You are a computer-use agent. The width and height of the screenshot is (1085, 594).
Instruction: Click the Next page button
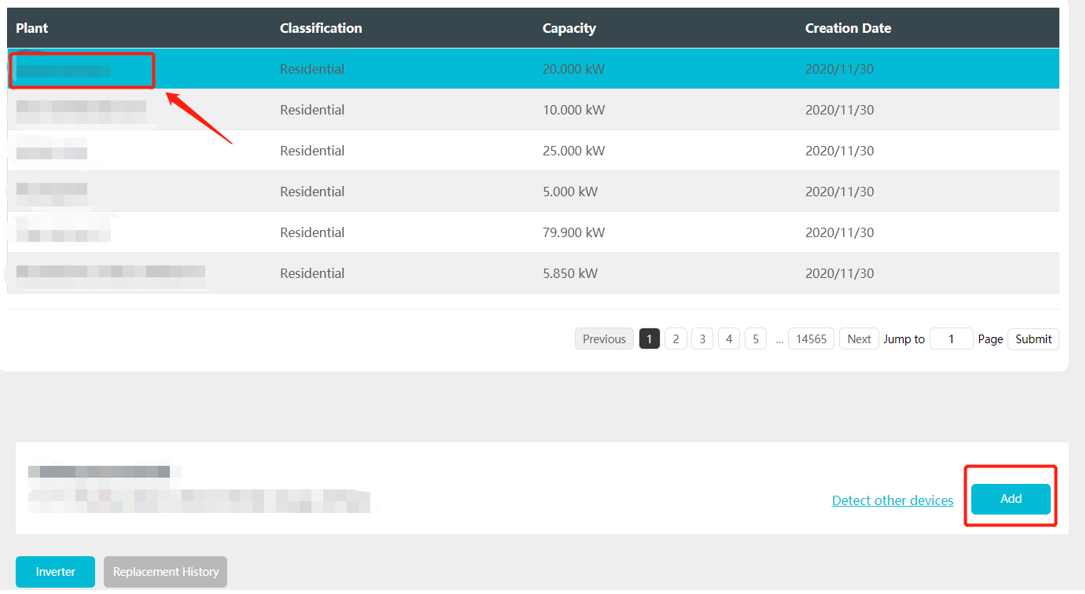point(859,339)
